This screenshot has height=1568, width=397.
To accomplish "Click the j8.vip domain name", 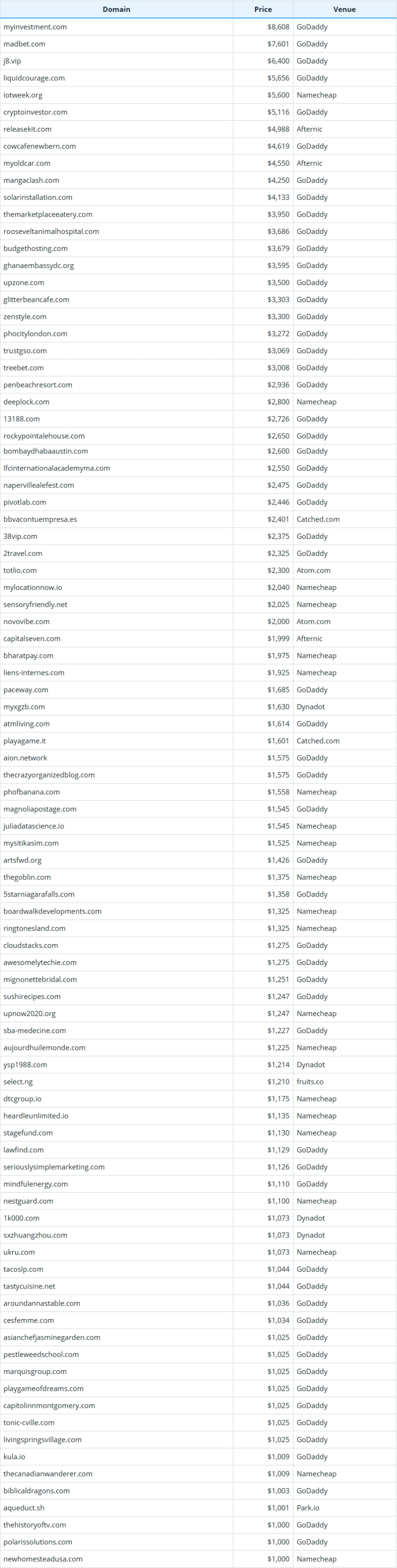I will [x=12, y=61].
